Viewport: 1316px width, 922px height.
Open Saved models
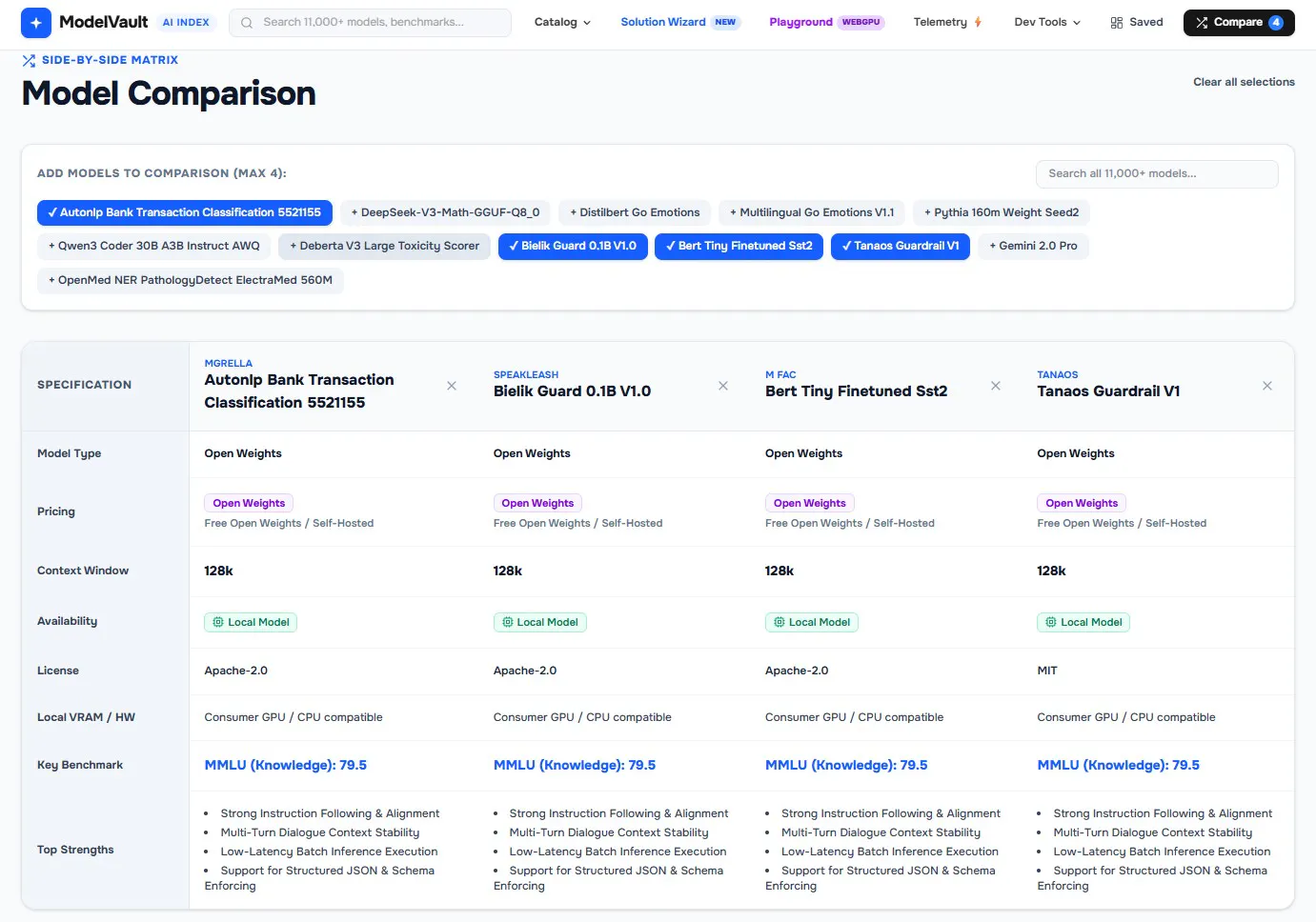[1137, 22]
